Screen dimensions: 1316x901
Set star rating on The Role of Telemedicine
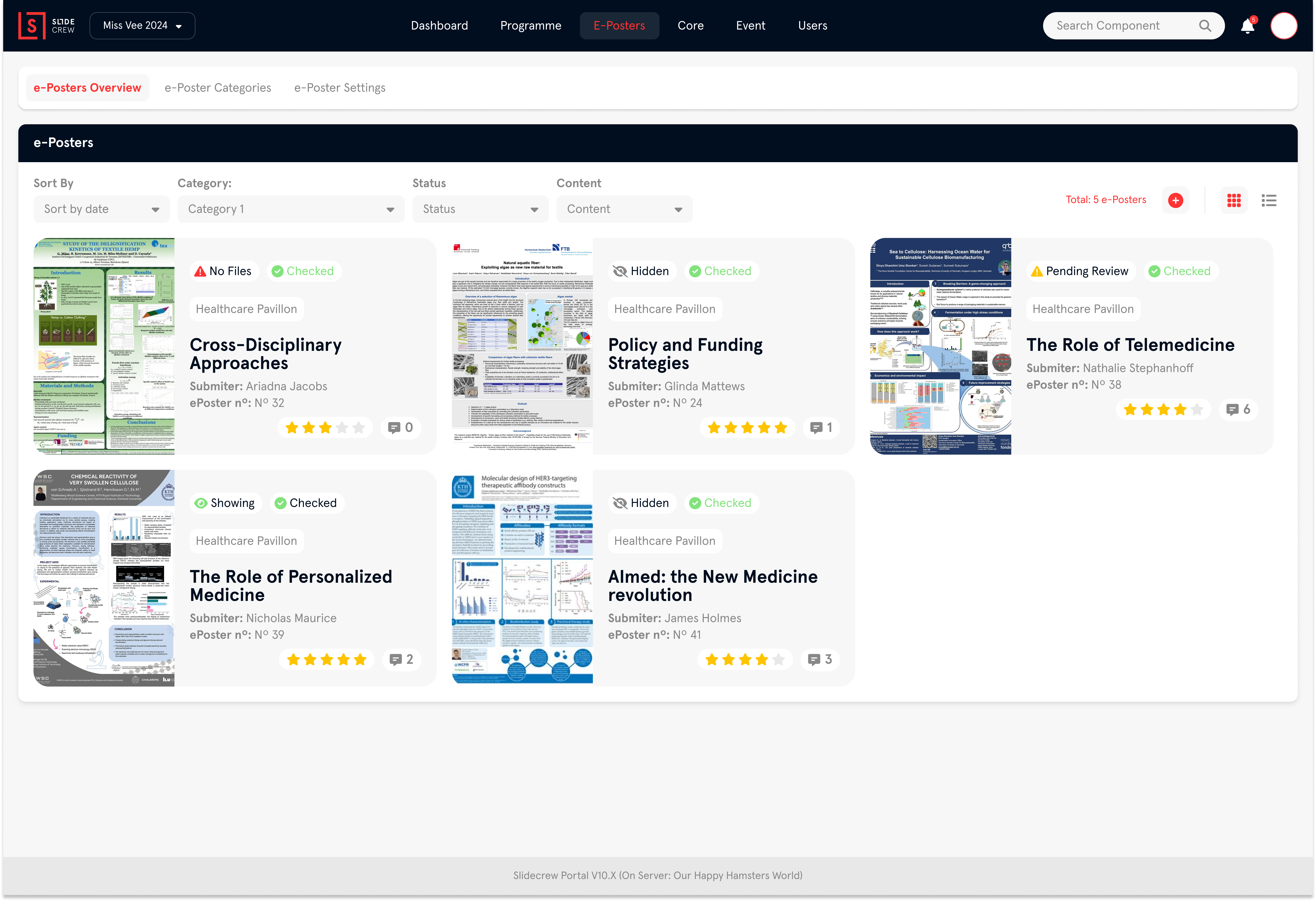tap(1163, 409)
